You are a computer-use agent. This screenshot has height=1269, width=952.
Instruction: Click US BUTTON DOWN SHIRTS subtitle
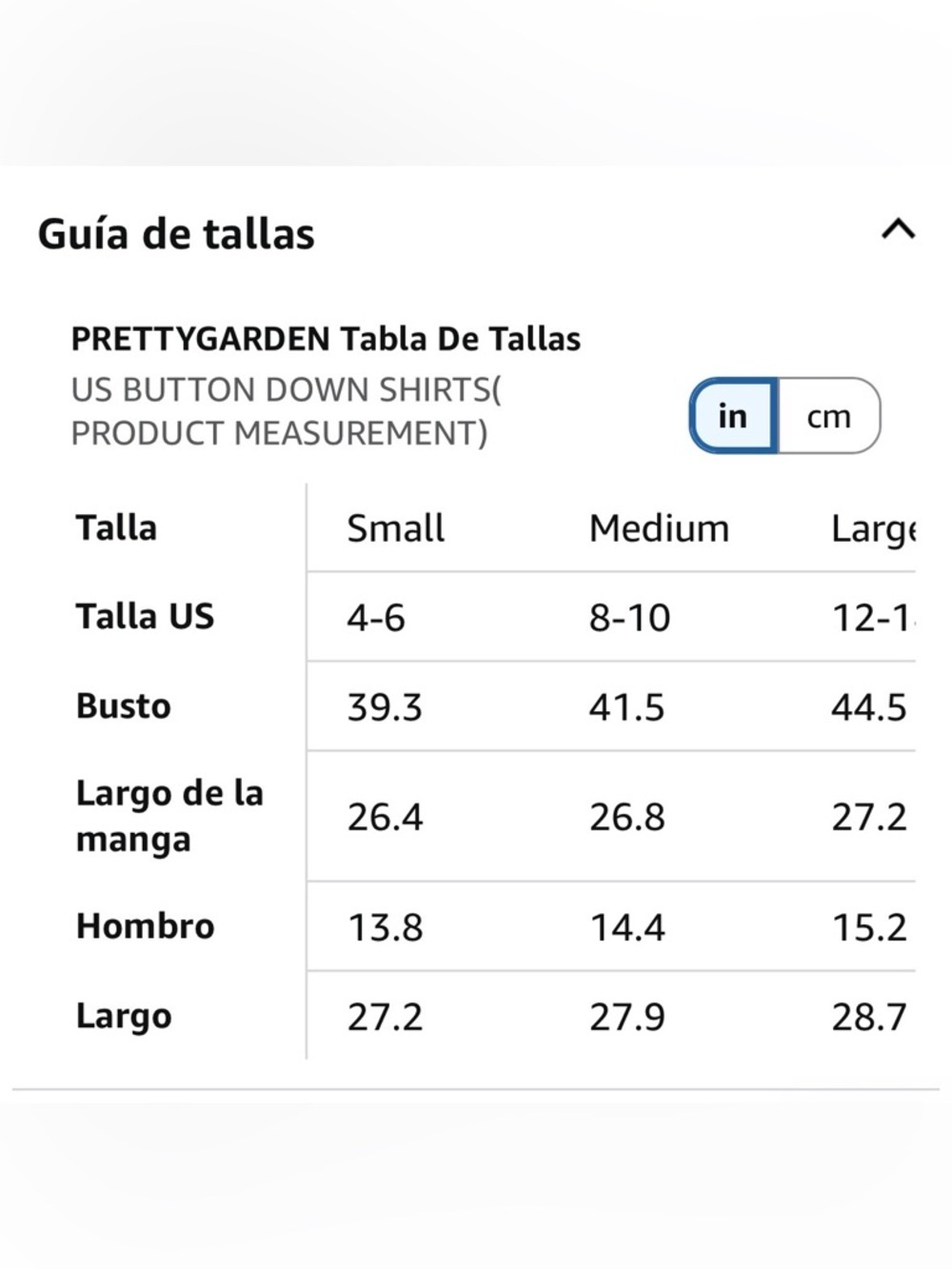pos(286,411)
